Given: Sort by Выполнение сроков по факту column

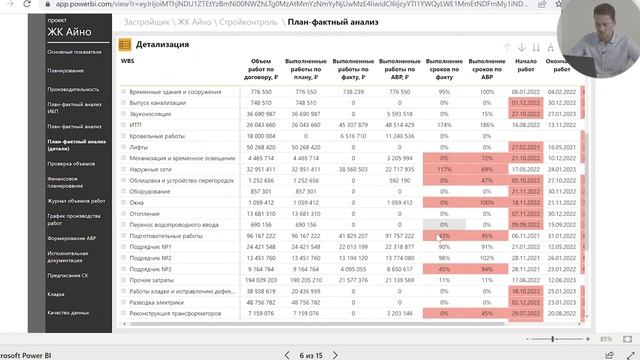Looking at the screenshot, I should coord(444,69).
